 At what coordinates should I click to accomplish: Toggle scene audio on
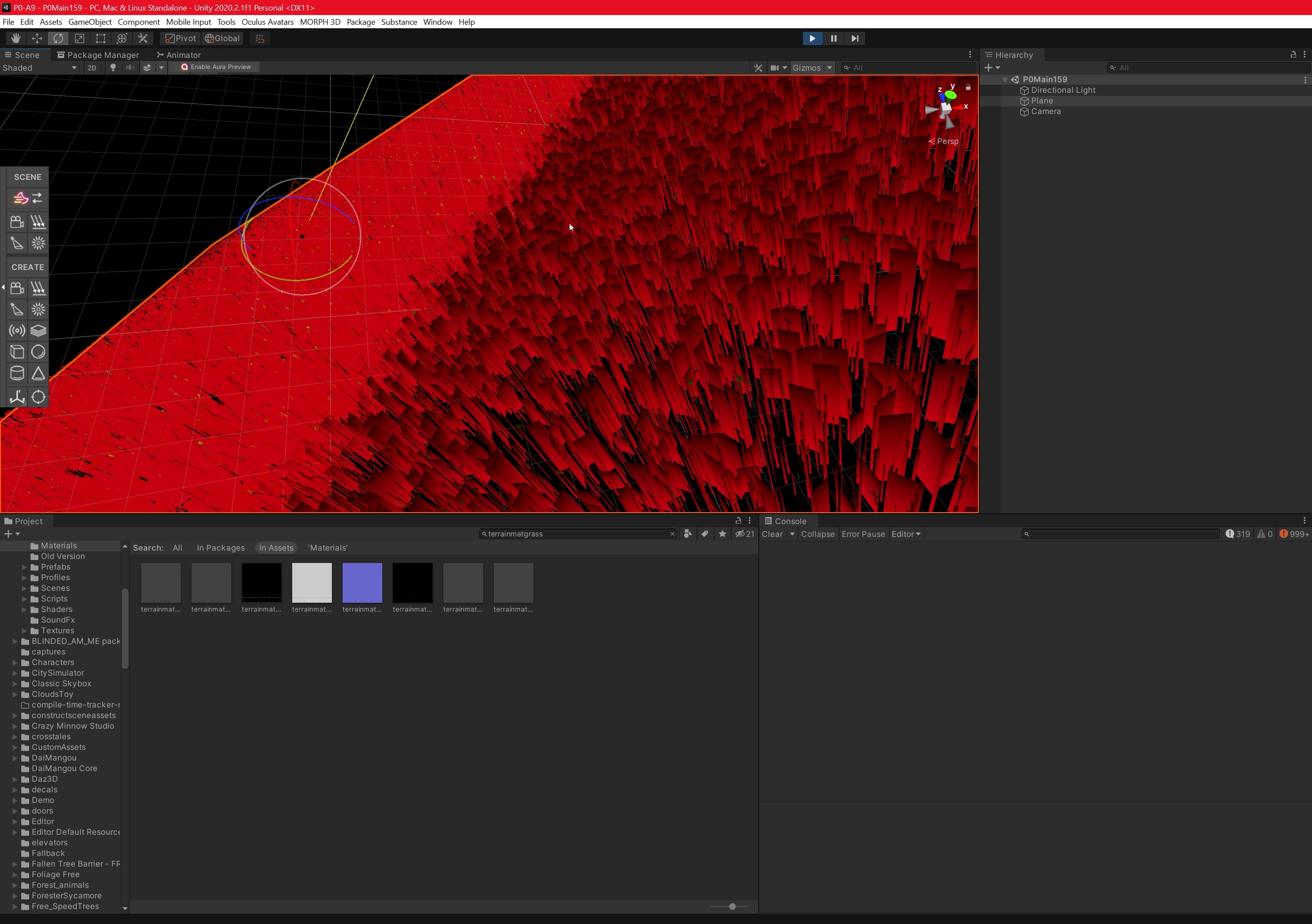[x=130, y=68]
